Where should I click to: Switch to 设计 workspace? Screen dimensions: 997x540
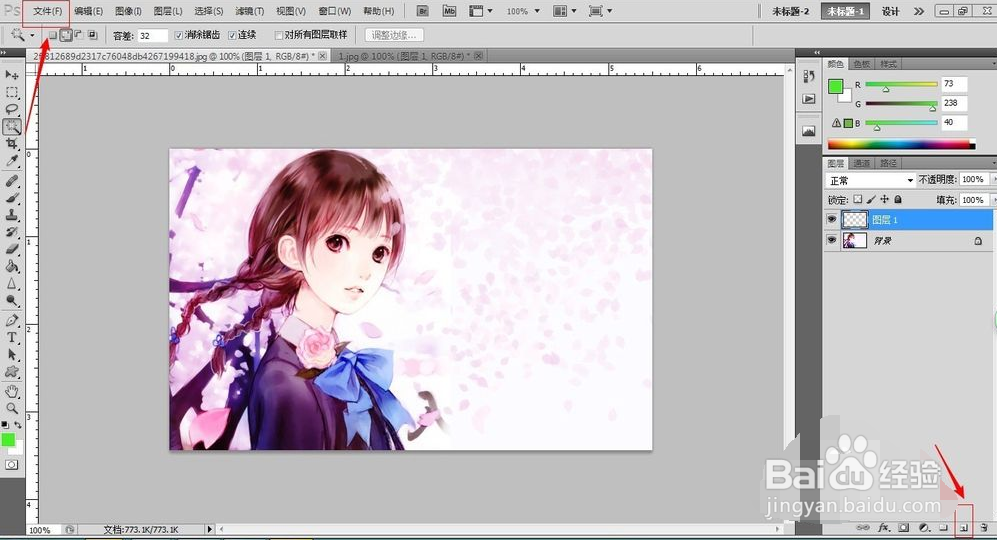pyautogui.click(x=890, y=11)
